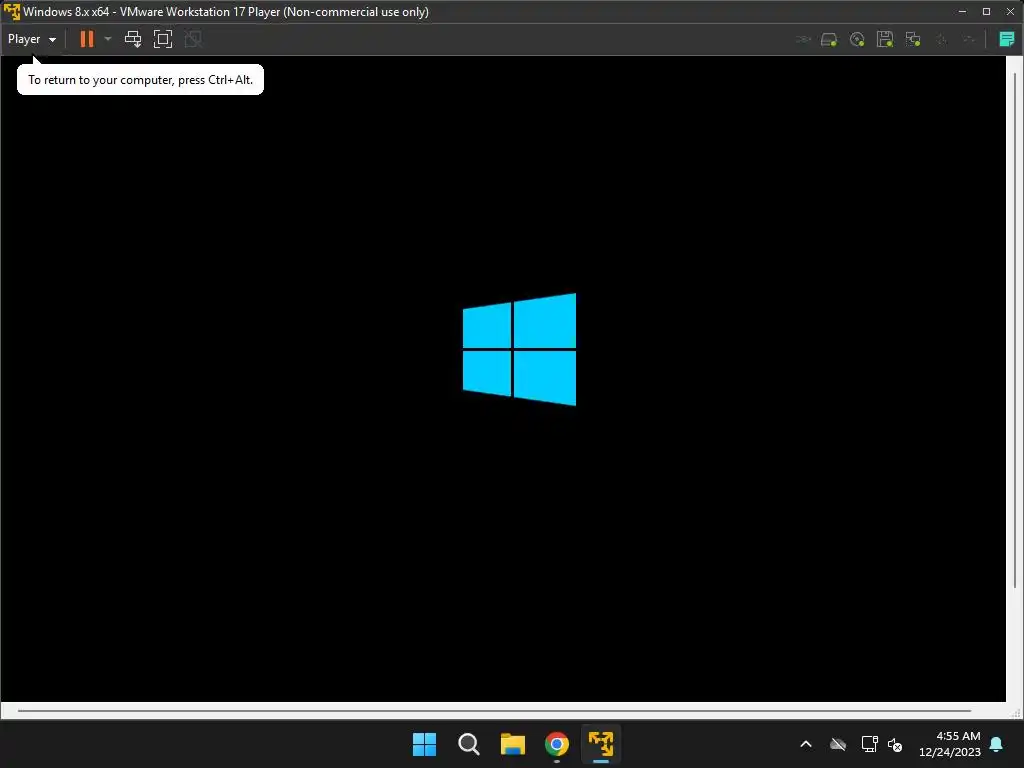1024x768 pixels.
Task: Open the notification bell
Action: [x=997, y=744]
